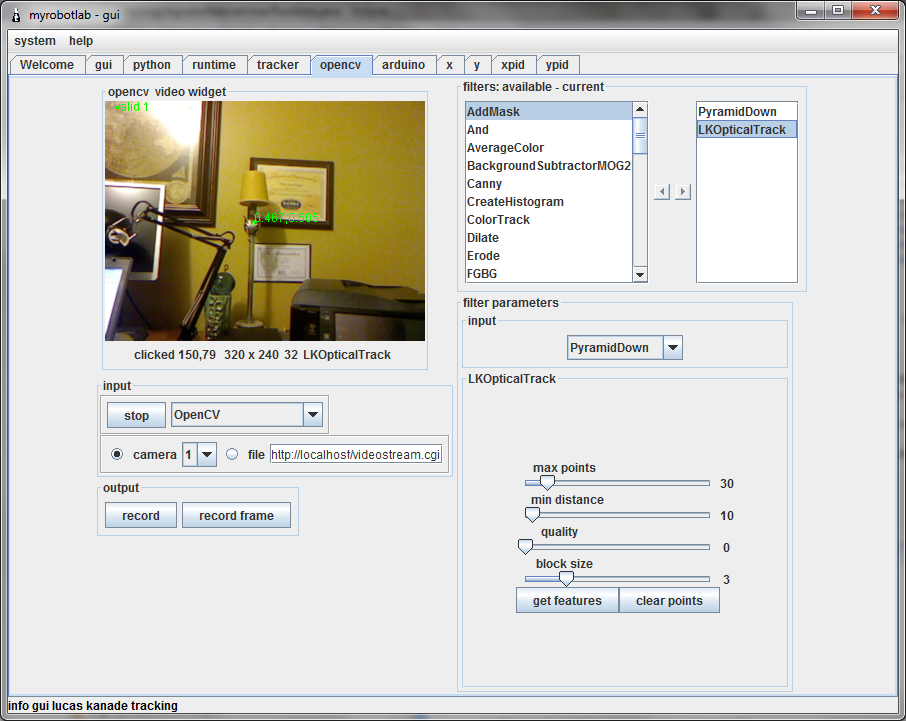The image size is (906, 721).
Task: Select the camera radio button
Action: (x=117, y=454)
